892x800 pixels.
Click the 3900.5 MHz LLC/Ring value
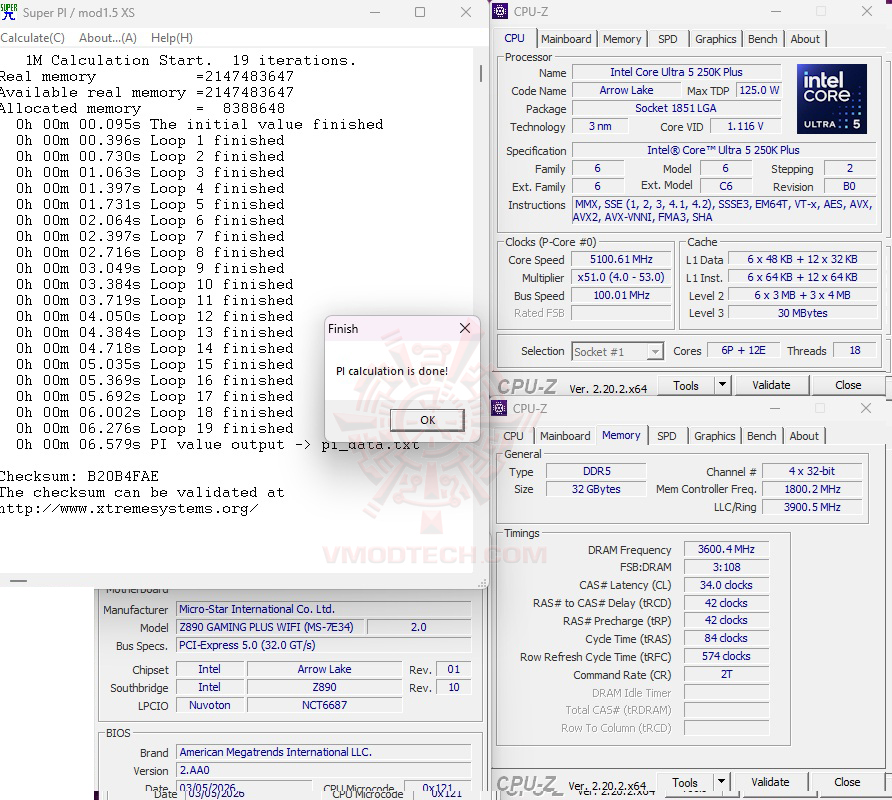(x=812, y=507)
